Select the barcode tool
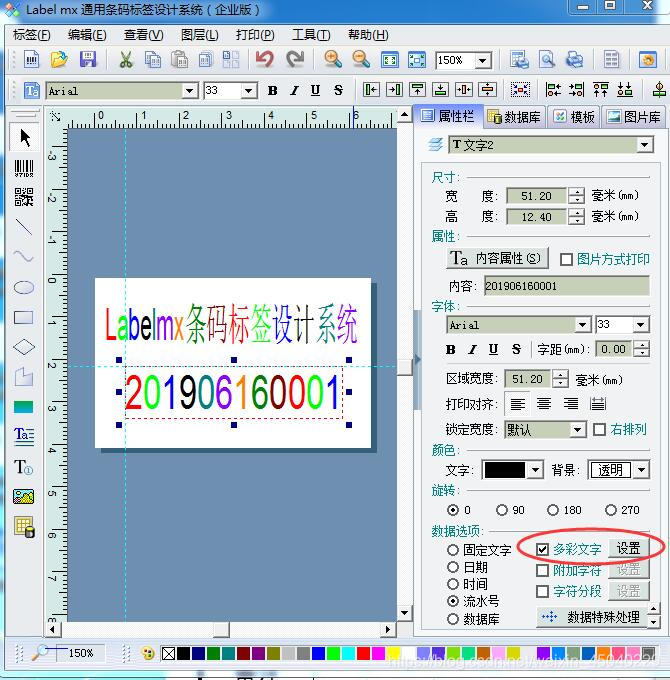The width and height of the screenshot is (670, 680). point(24,168)
